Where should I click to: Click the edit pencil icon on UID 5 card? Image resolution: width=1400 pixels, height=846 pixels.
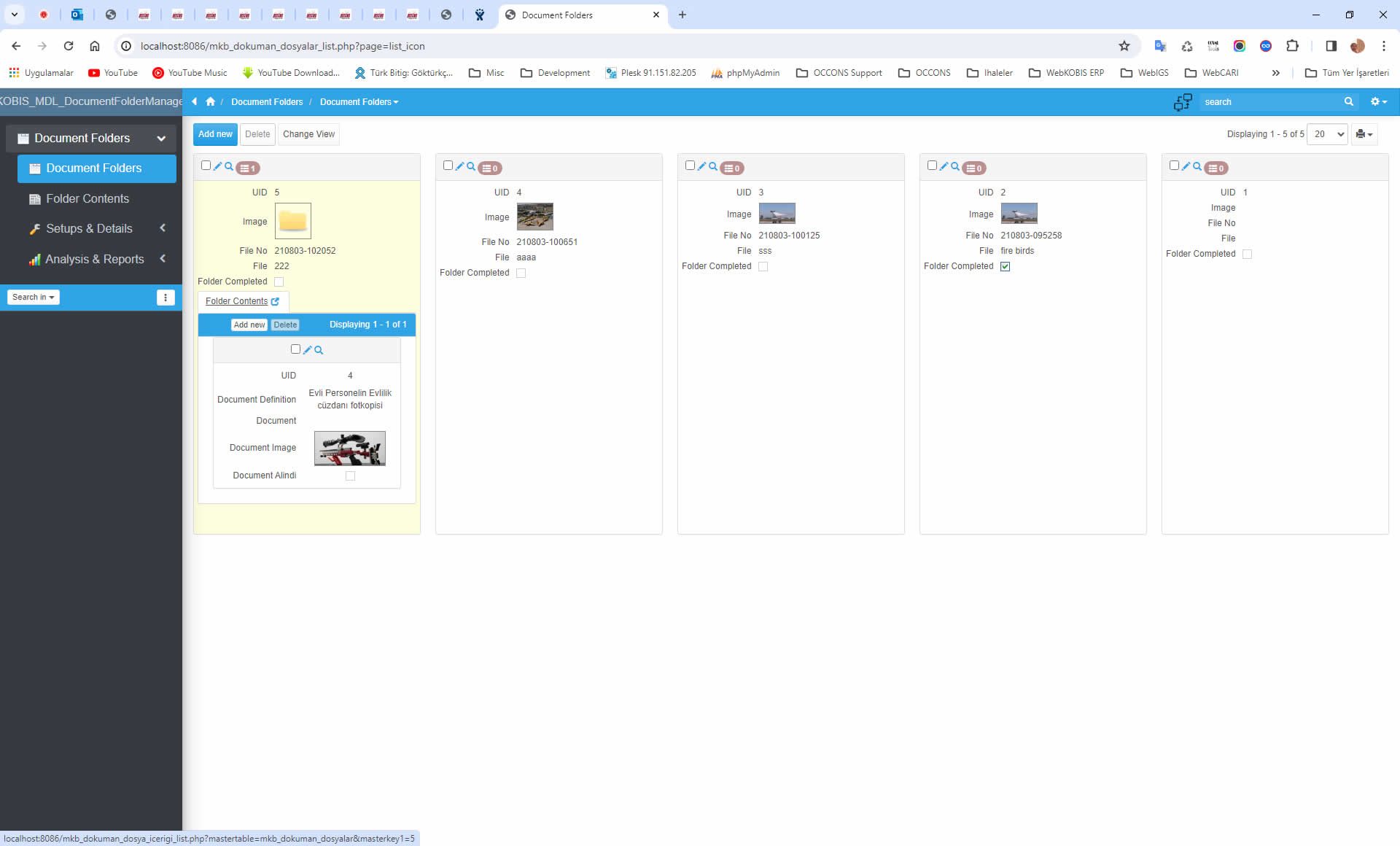pyautogui.click(x=217, y=166)
